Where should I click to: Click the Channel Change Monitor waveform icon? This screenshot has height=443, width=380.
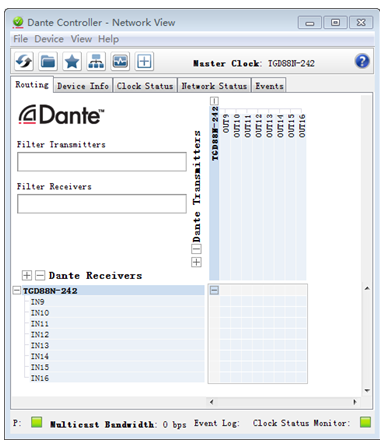tap(120, 61)
